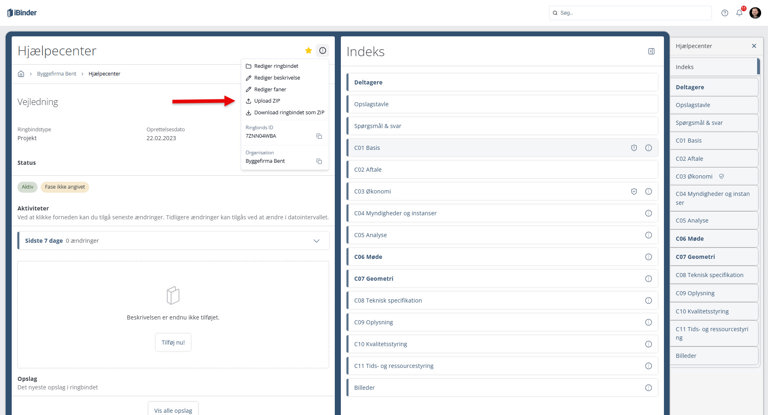Click the home icon in the breadcrumb
Screen dimensions: 768x415
pyautogui.click(x=21, y=74)
